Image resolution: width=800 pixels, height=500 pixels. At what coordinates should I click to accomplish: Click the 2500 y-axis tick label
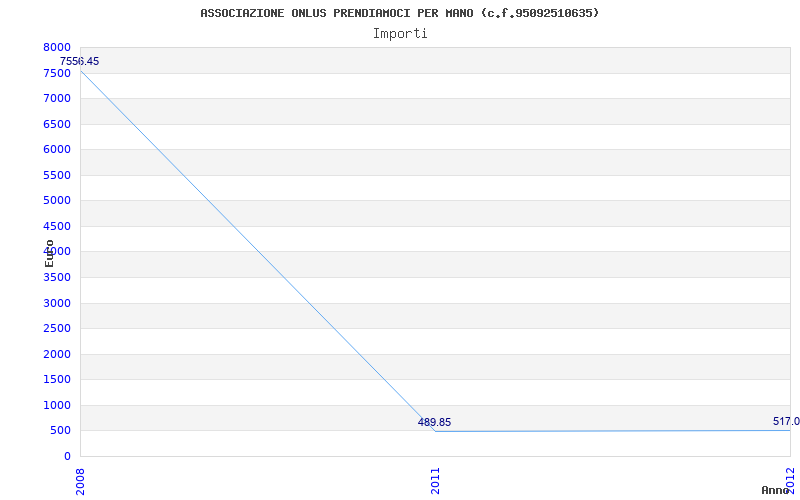[x=57, y=329]
